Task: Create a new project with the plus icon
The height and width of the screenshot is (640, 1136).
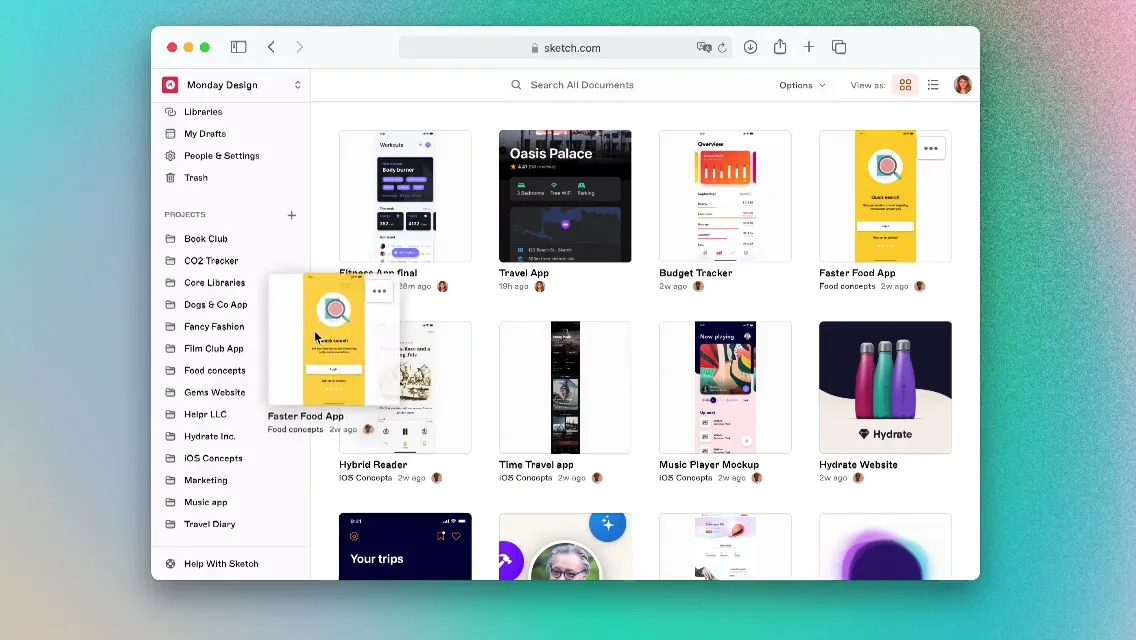Action: coord(291,214)
